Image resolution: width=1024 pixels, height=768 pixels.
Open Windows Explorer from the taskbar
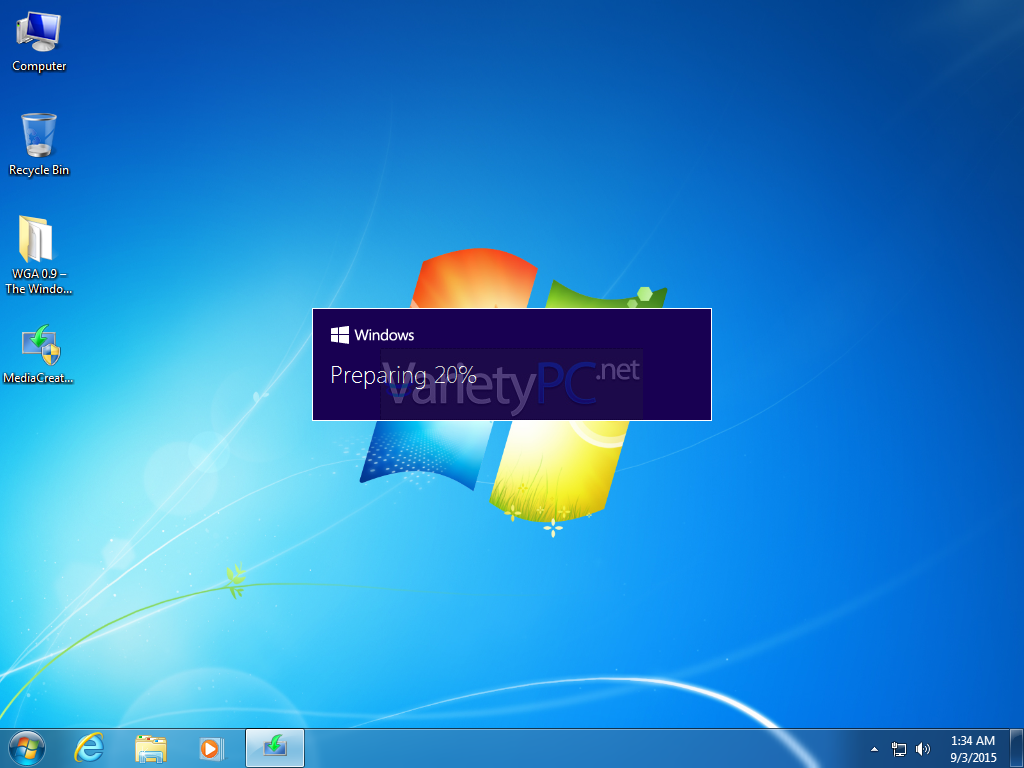point(151,748)
